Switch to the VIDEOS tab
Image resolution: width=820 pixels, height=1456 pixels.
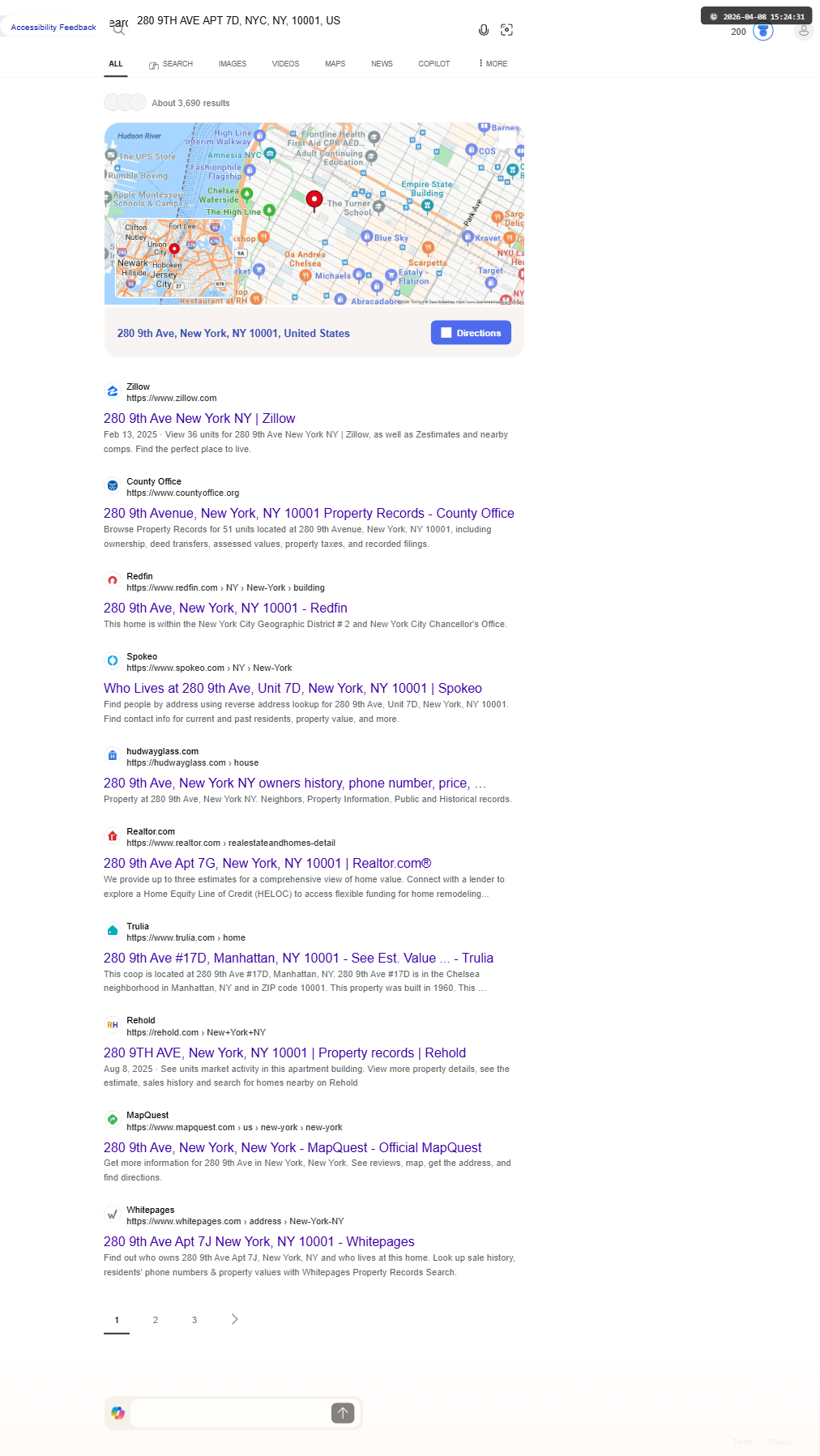(285, 64)
